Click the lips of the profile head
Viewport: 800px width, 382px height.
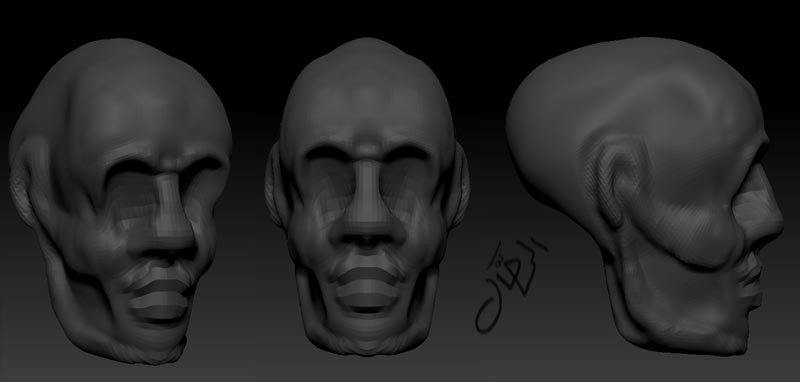tap(754, 286)
